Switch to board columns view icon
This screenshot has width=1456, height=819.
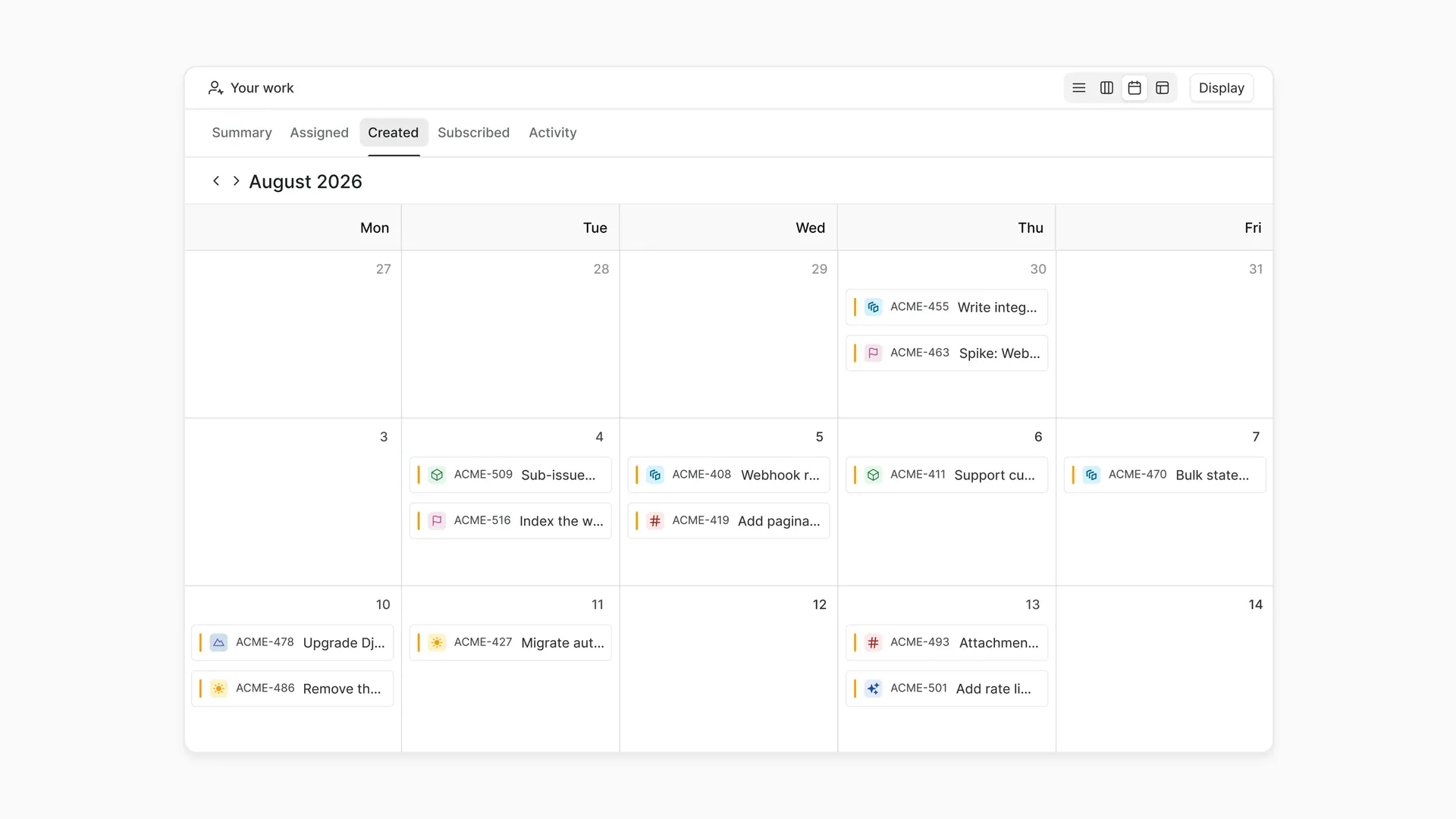(x=1106, y=88)
